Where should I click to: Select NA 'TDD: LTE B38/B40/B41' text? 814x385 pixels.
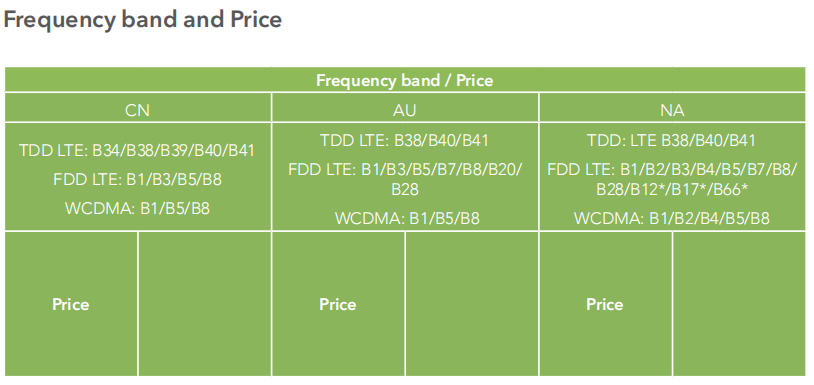point(672,141)
